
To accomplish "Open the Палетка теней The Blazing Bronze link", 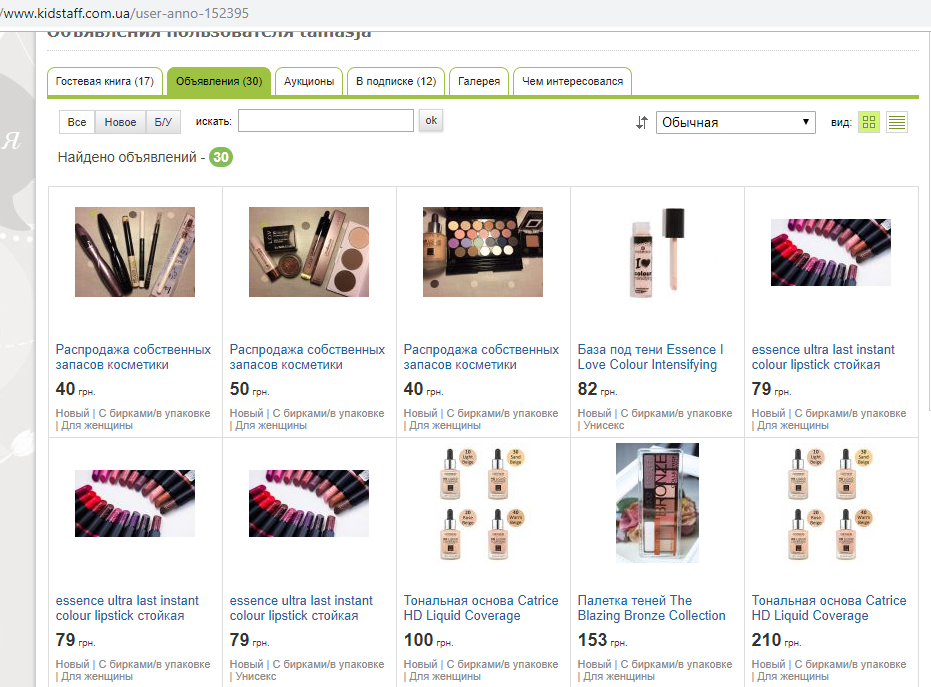I will (651, 608).
